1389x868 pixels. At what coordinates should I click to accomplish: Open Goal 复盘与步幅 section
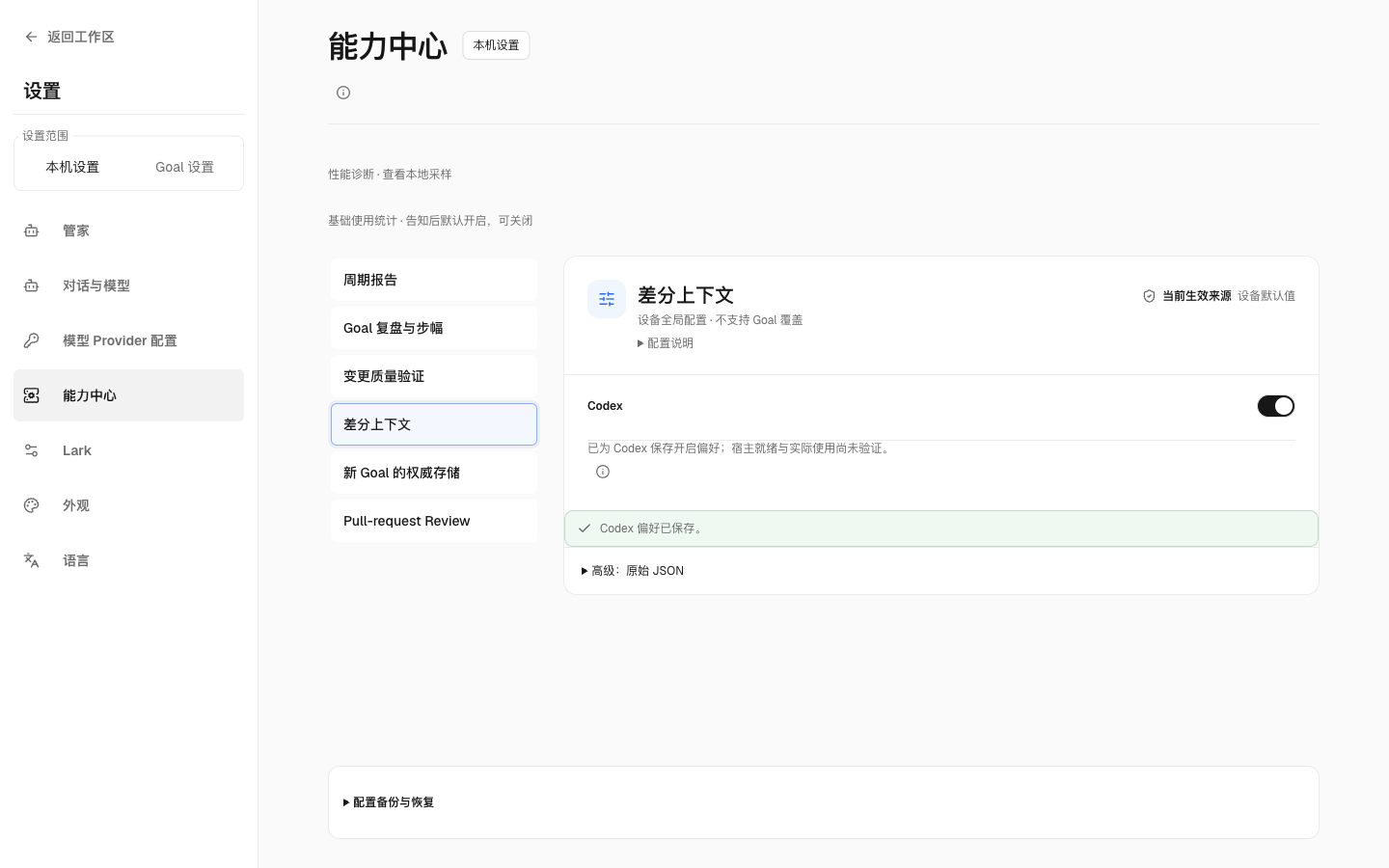[x=434, y=328]
